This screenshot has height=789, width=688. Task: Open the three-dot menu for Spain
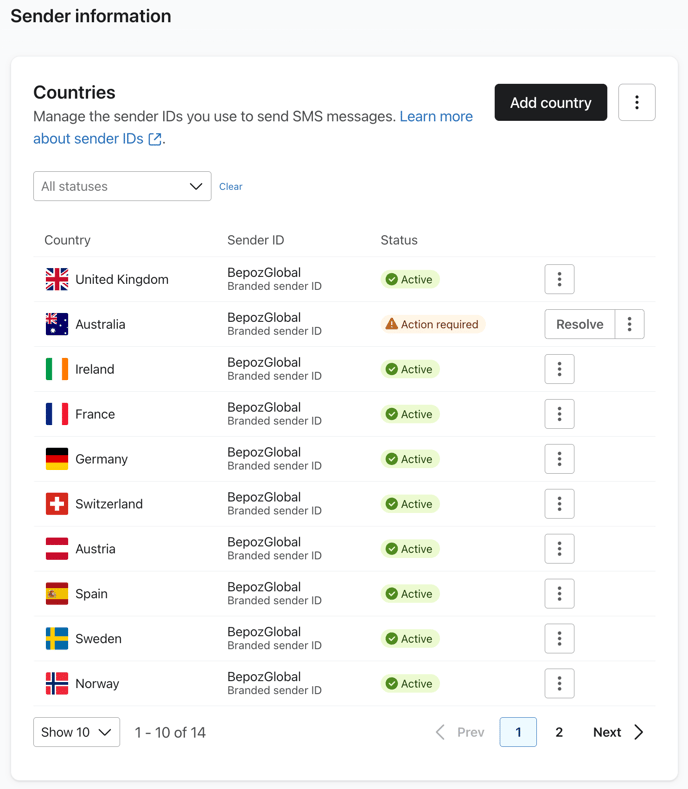point(559,594)
